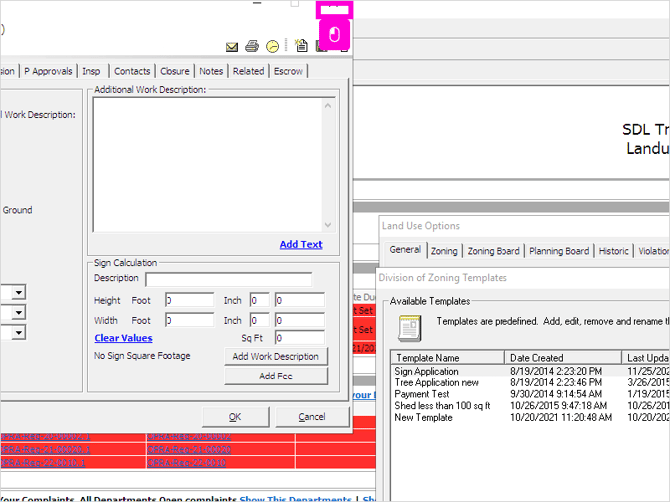Open the topmost of three left-side dropdown arrows
The image size is (670, 502).
click(19, 293)
